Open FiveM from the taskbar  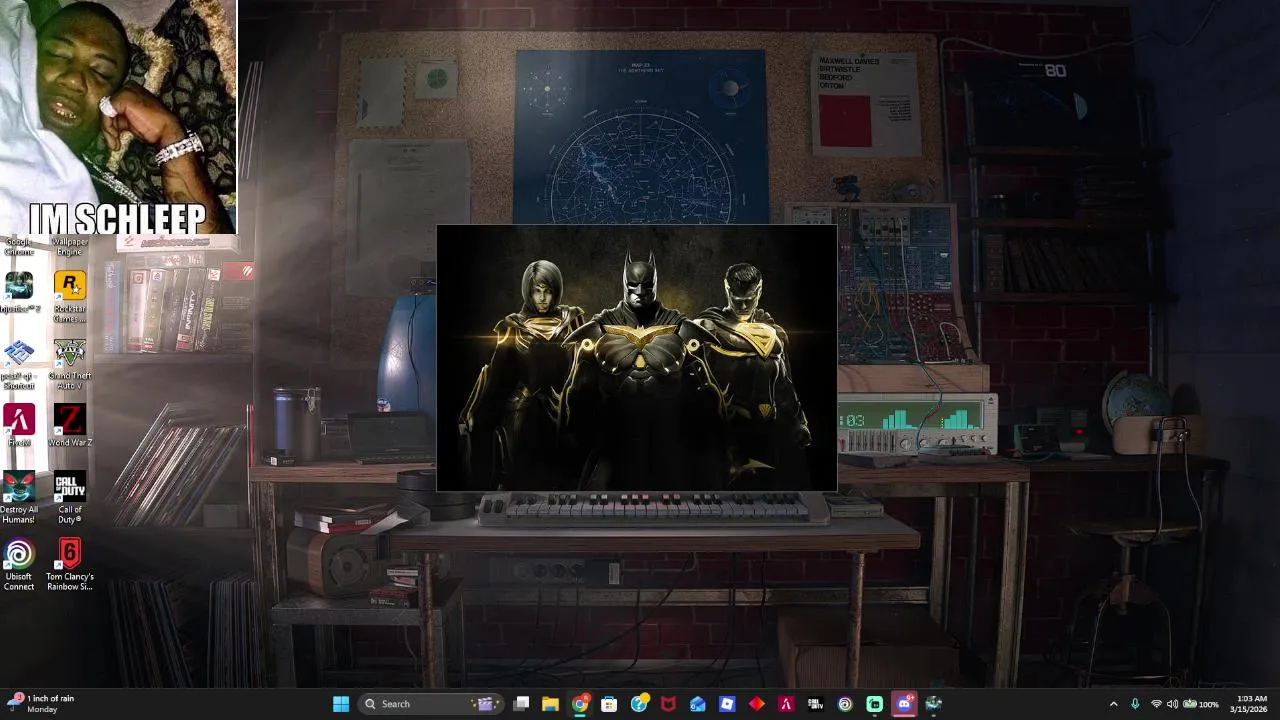(x=786, y=704)
